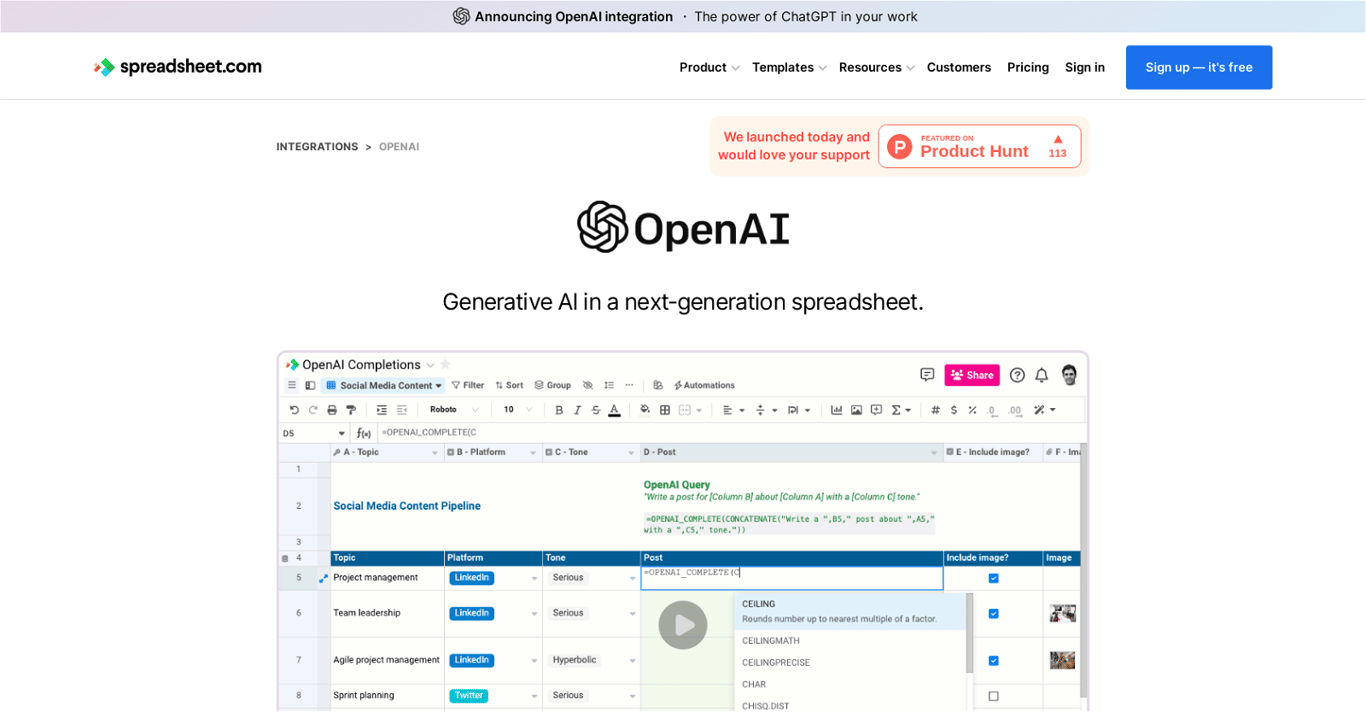This screenshot has width=1366, height=712.
Task: Star the OpenAI Completions workbook
Action: 445,365
